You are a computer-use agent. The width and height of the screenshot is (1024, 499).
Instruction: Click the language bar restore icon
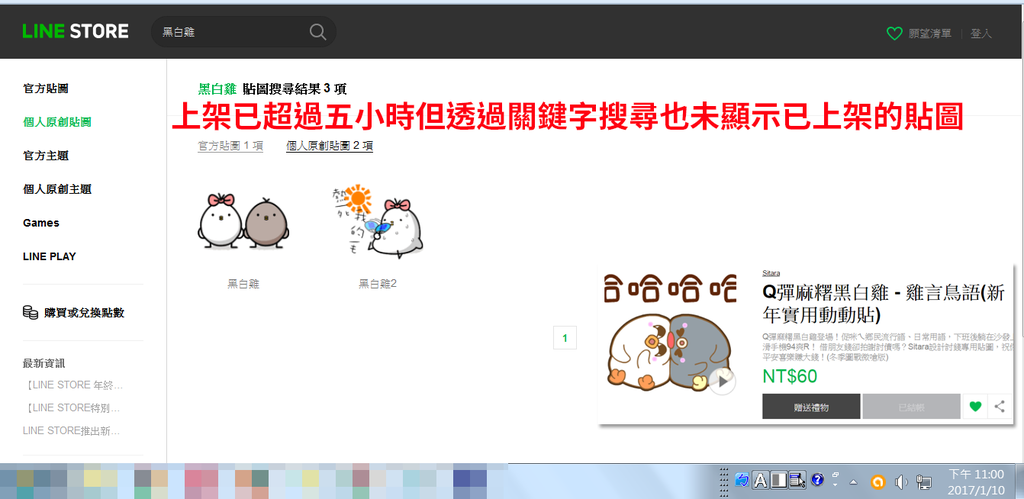(835, 475)
